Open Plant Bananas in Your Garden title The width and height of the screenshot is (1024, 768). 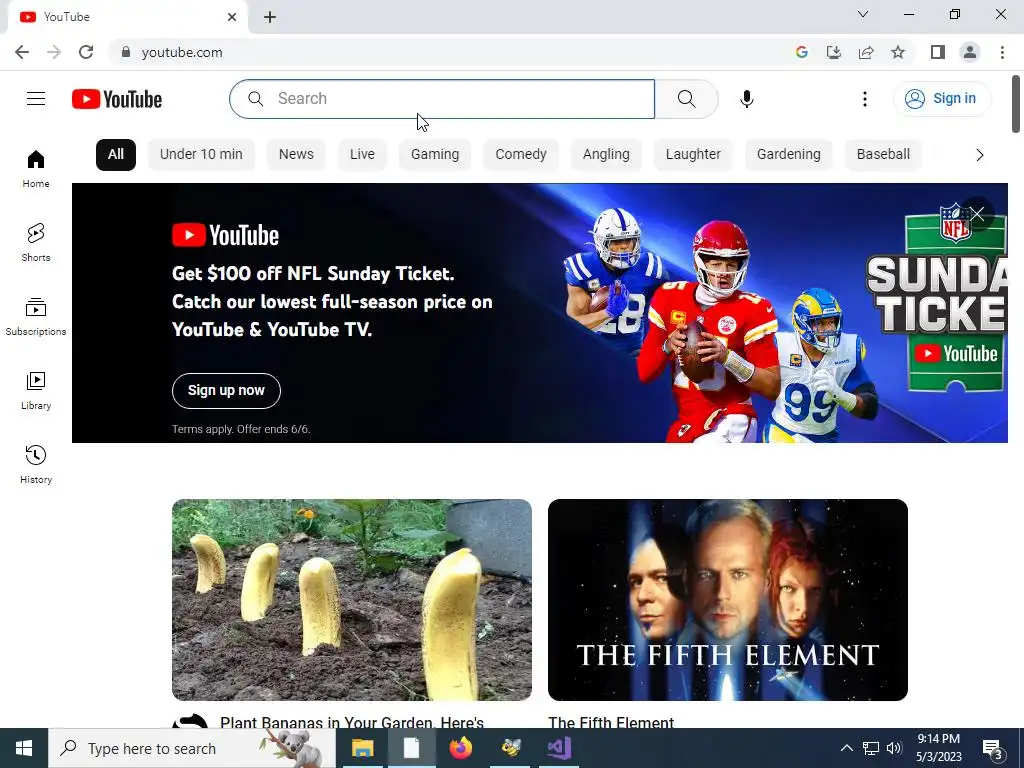(352, 722)
